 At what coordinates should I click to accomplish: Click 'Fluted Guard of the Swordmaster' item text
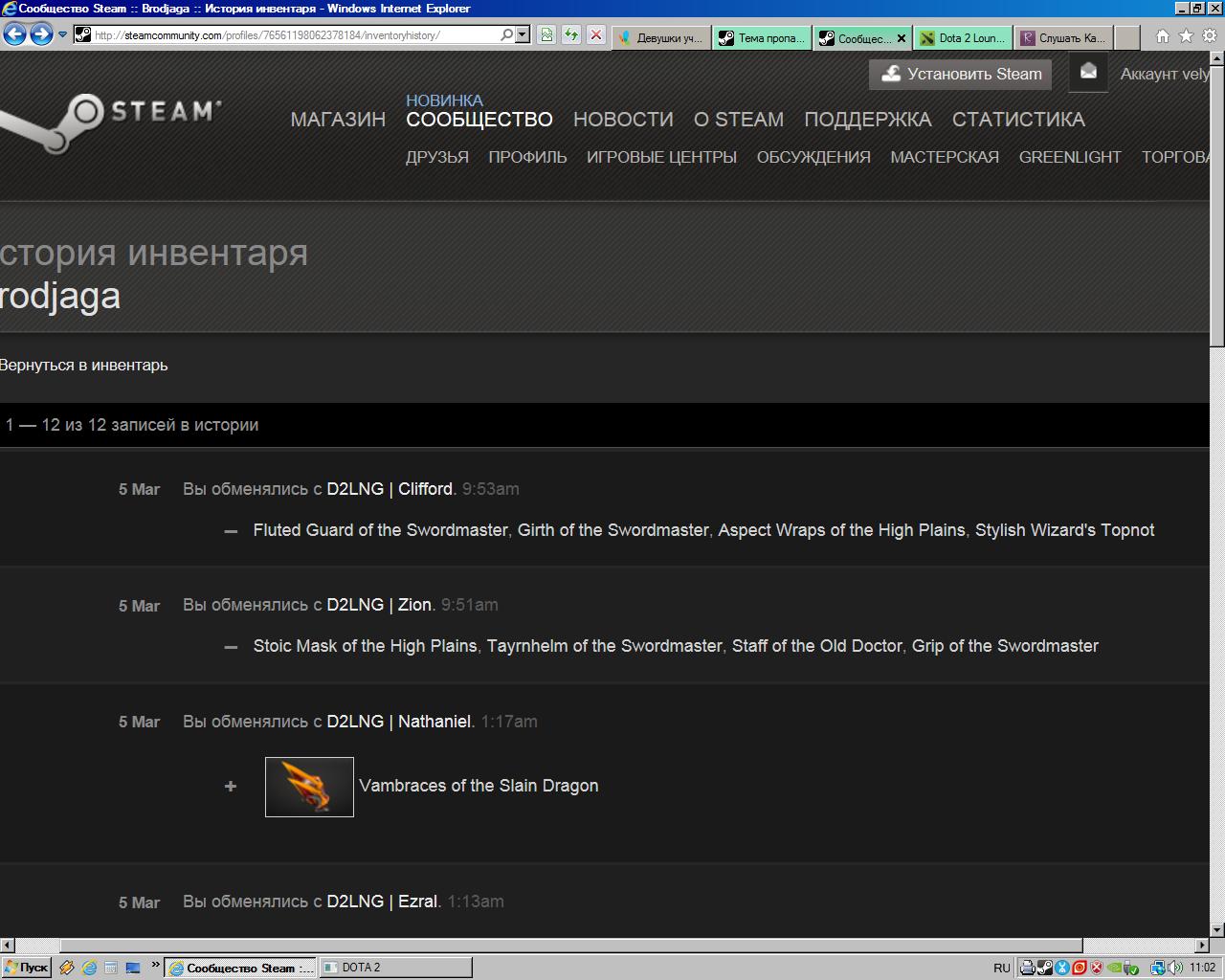380,530
